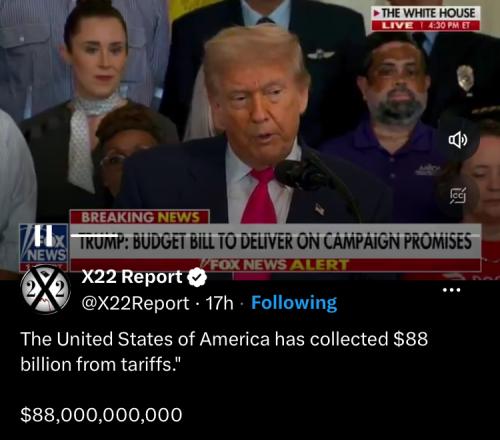Click the Fox News Alert ticker
This screenshot has height=440, width=500.
pos(276,265)
